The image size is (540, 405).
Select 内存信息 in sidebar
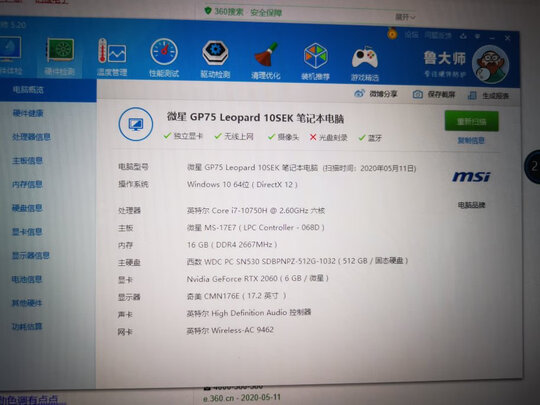pyautogui.click(x=28, y=184)
